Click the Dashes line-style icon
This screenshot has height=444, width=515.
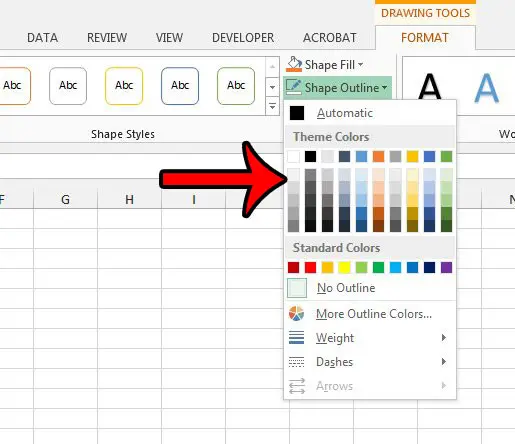296,362
